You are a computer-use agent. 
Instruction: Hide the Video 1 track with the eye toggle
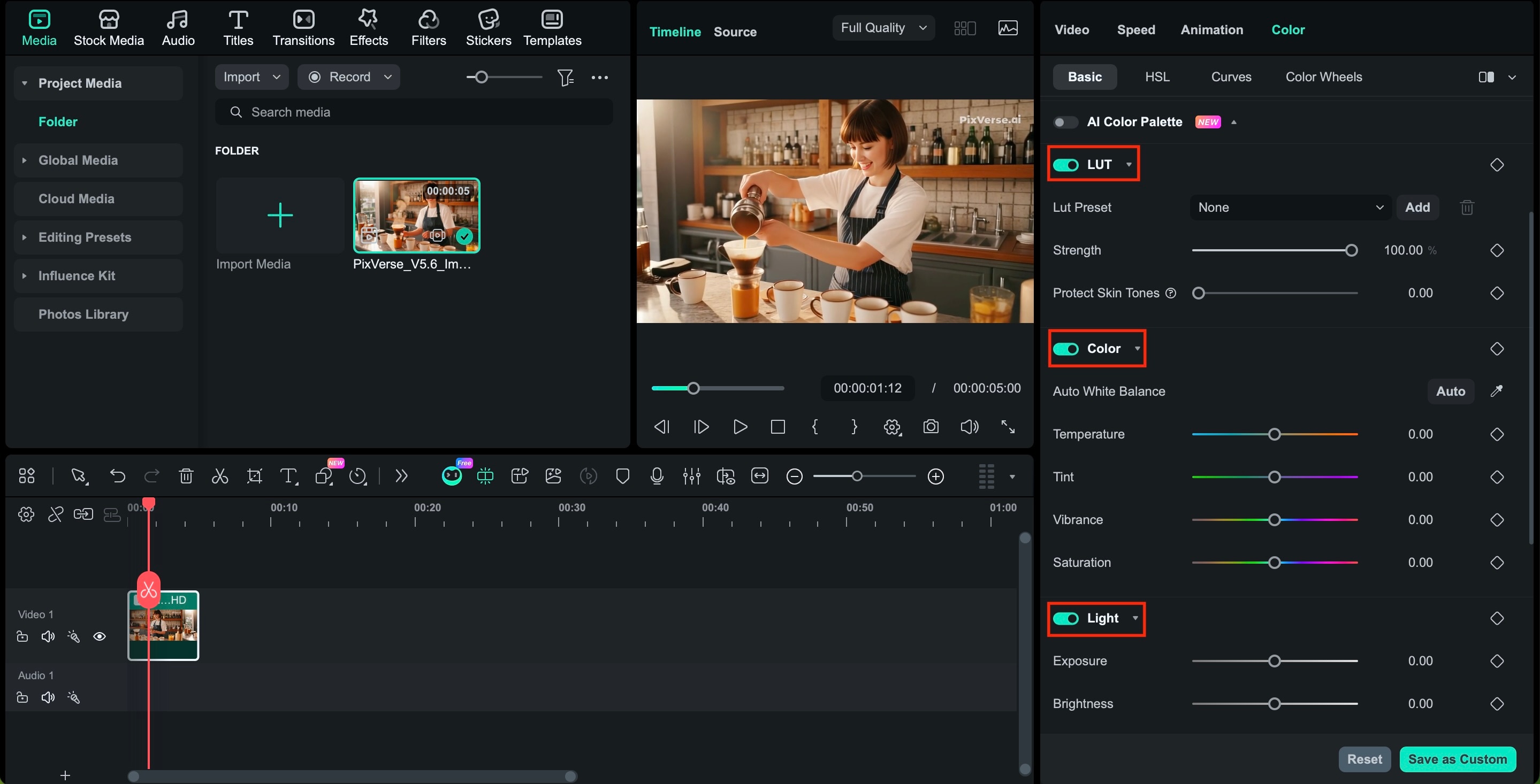99,636
